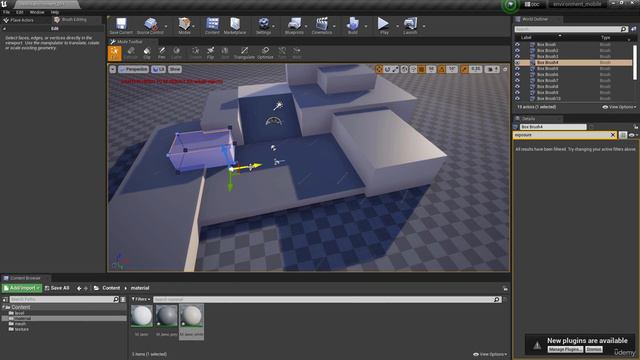Select the translate transform mode in viewport
The width and height of the screenshot is (640, 360).
pos(379,69)
